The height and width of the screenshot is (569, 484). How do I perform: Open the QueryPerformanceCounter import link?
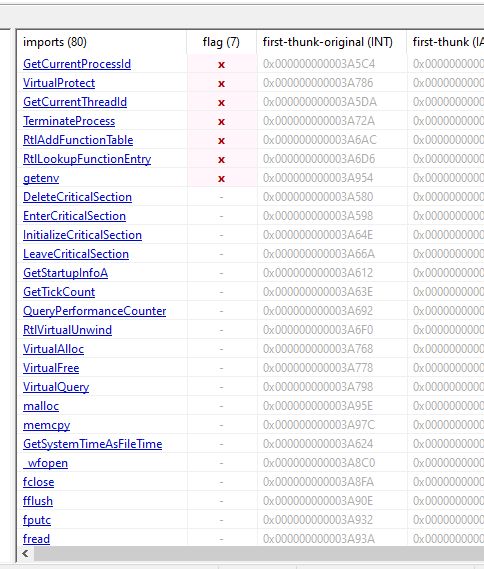point(94,311)
